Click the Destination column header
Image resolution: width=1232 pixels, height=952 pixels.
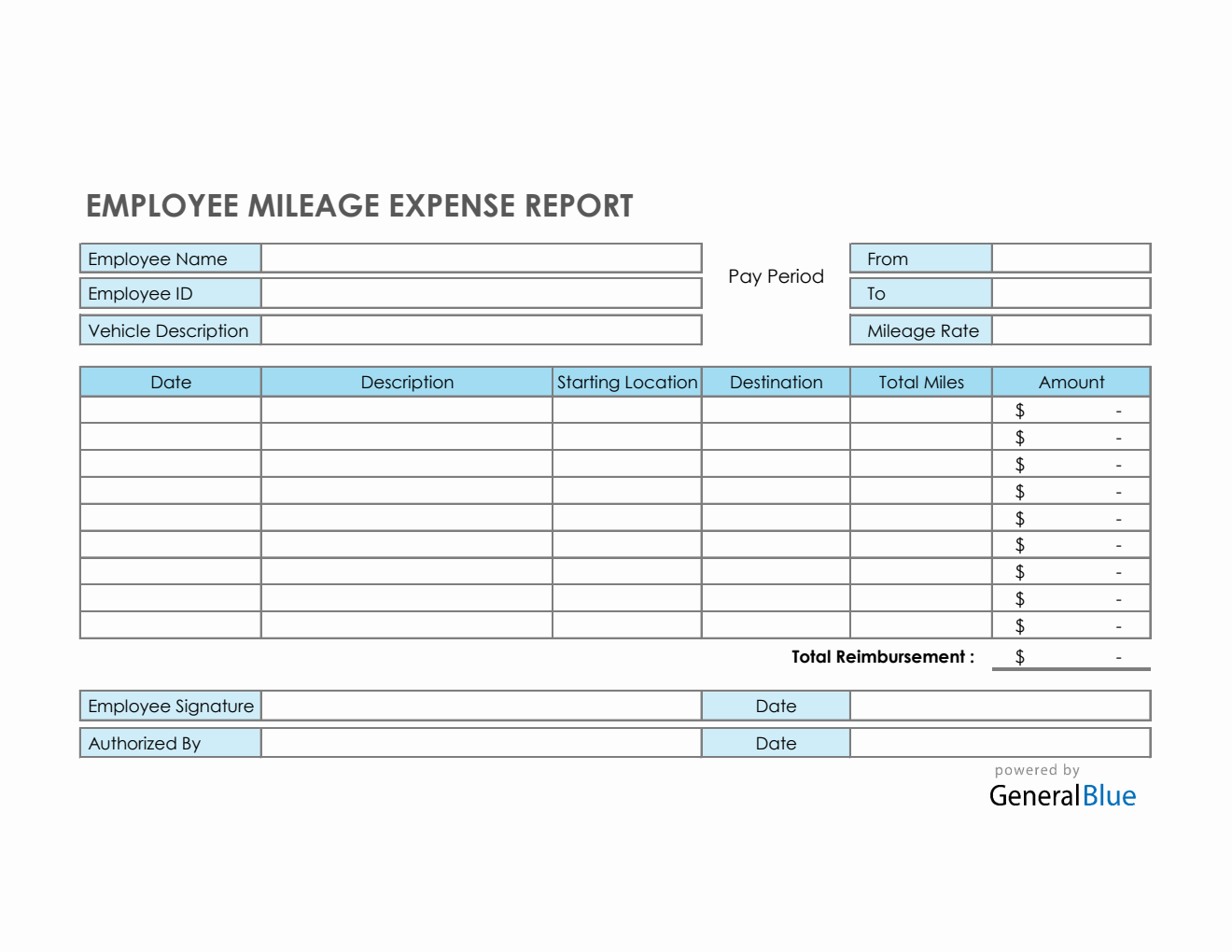[x=776, y=382]
